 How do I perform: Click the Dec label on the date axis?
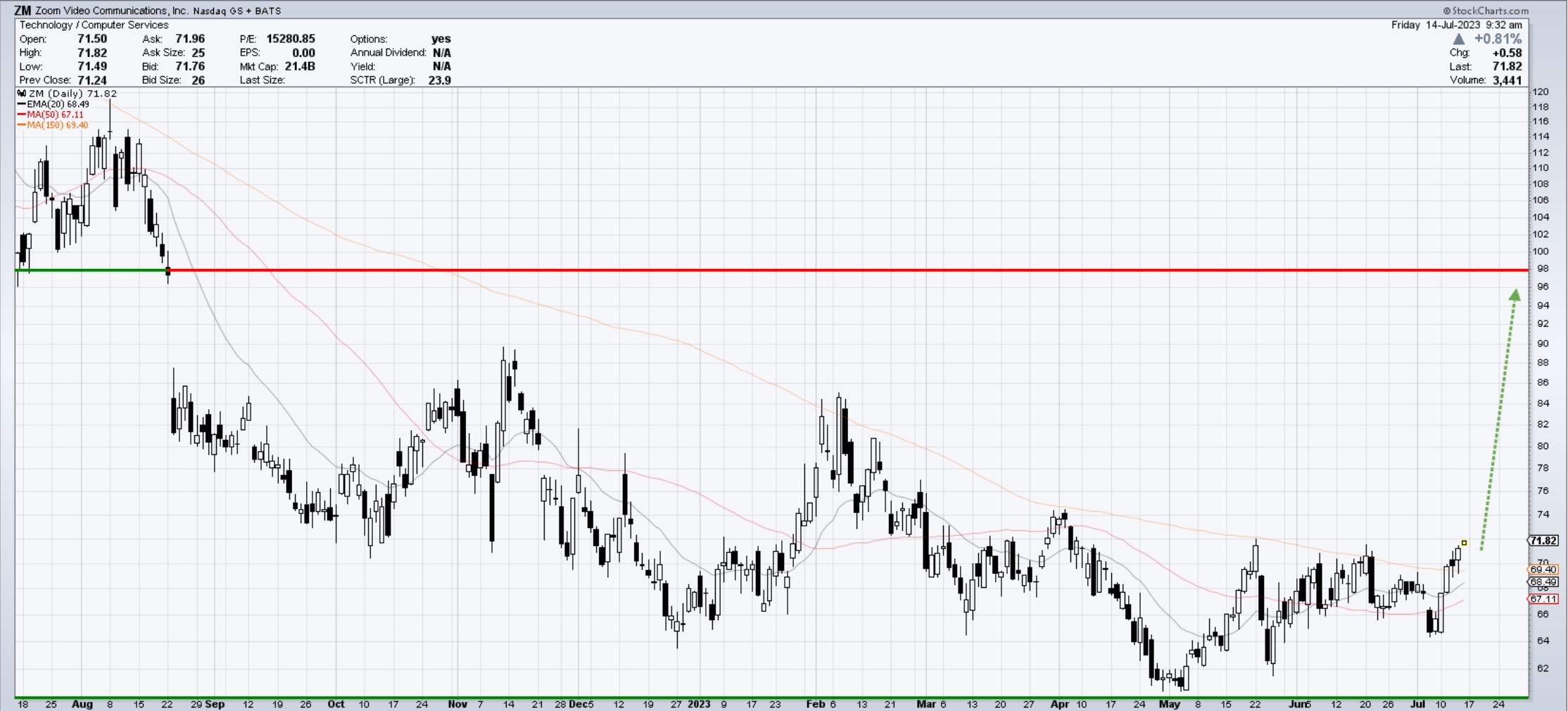click(x=578, y=704)
